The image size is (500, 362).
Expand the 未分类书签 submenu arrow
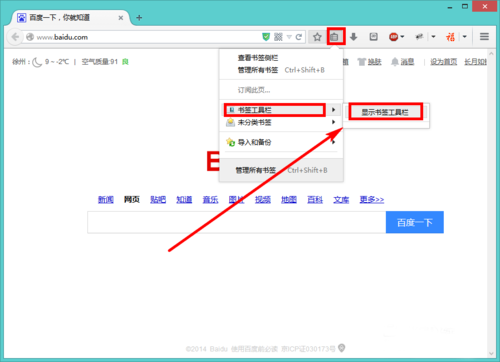(333, 122)
